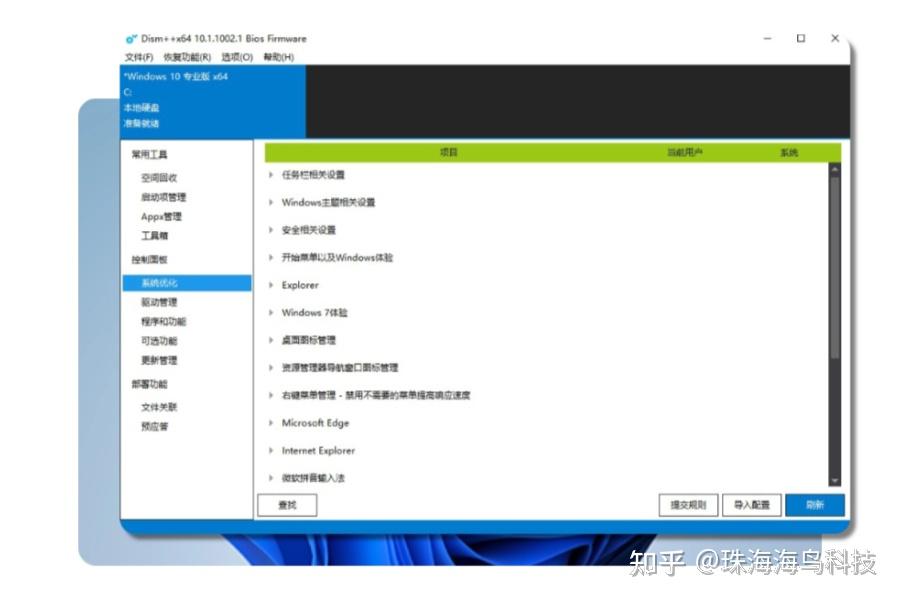Click the Dism++ icon in the title bar
This screenshot has height=600, width=900.
131,38
